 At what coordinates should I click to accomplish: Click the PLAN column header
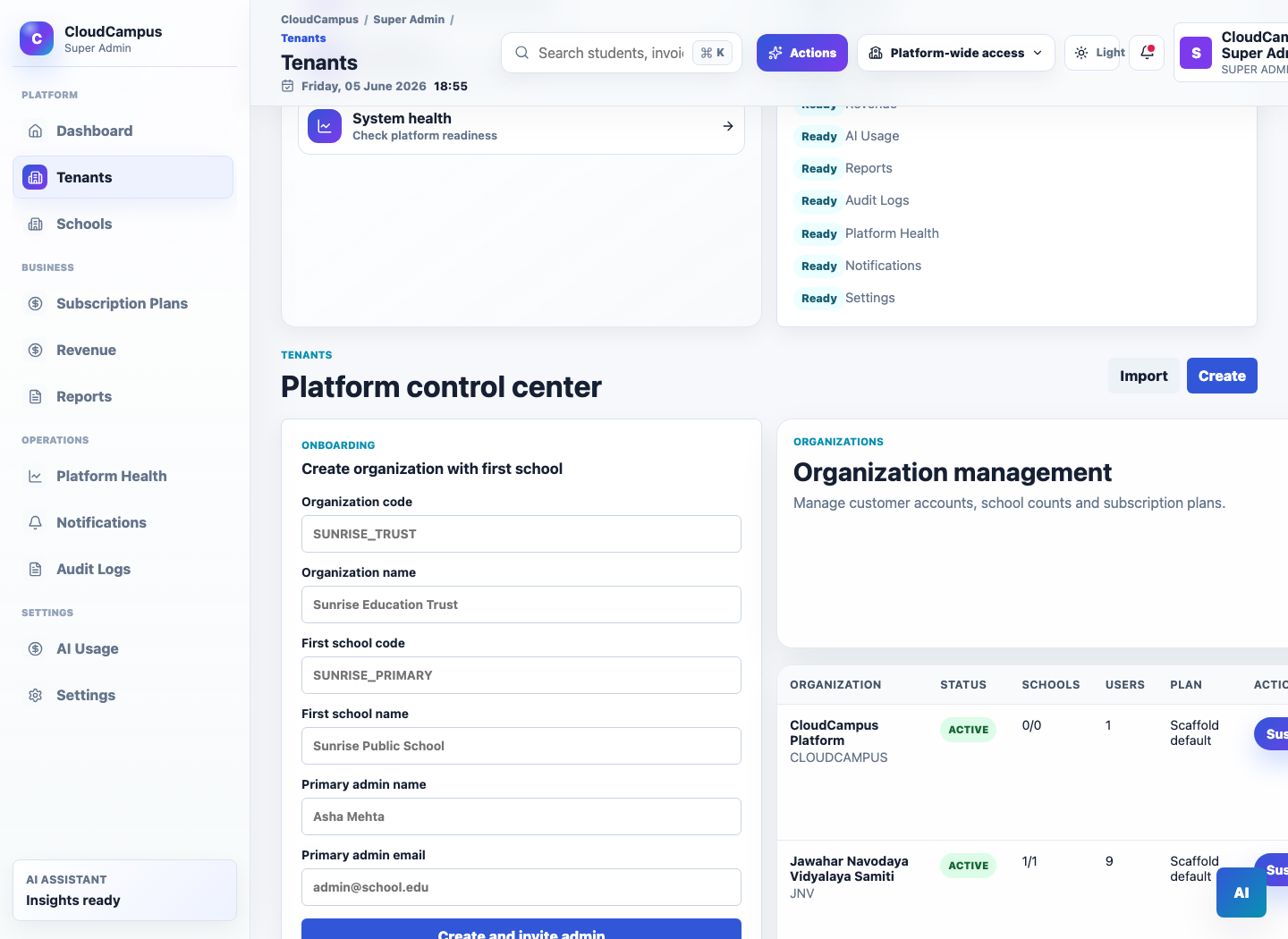1186,685
